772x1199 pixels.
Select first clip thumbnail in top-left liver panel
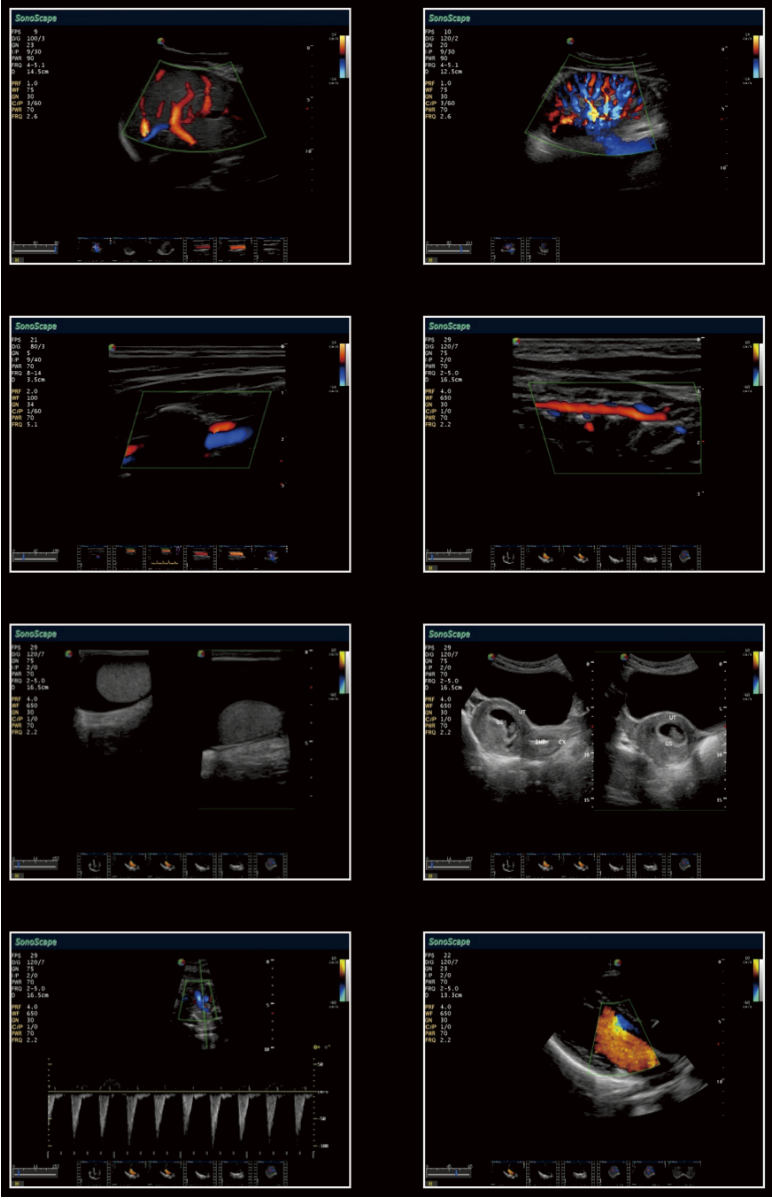93,245
